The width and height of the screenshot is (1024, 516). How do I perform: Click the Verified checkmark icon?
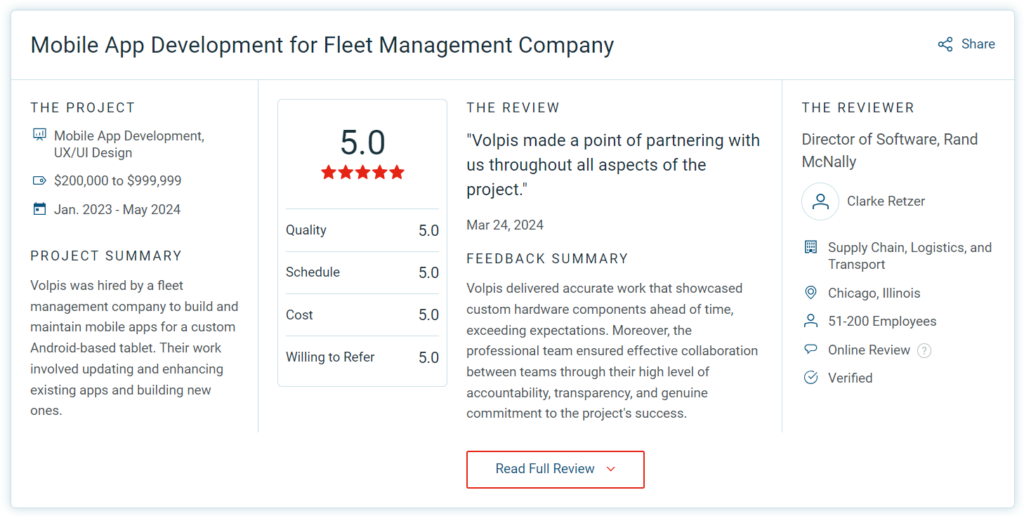(811, 378)
